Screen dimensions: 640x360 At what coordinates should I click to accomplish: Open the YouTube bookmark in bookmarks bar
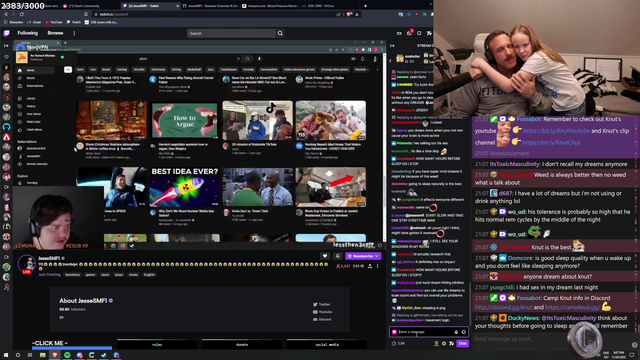pos(53,22)
